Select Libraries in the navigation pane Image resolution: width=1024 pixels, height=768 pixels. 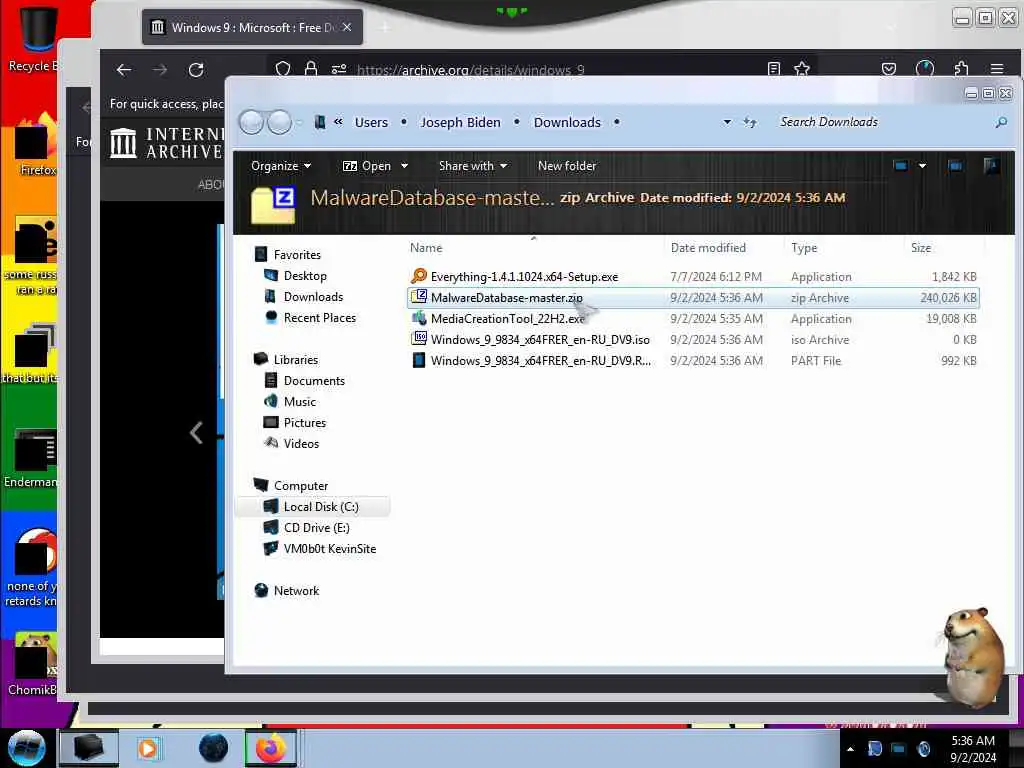tap(295, 360)
